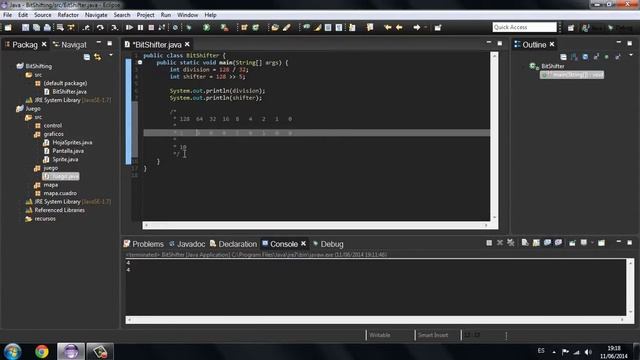
Task: Click the Last Edit Location arrow icon
Action: (x=387, y=27)
